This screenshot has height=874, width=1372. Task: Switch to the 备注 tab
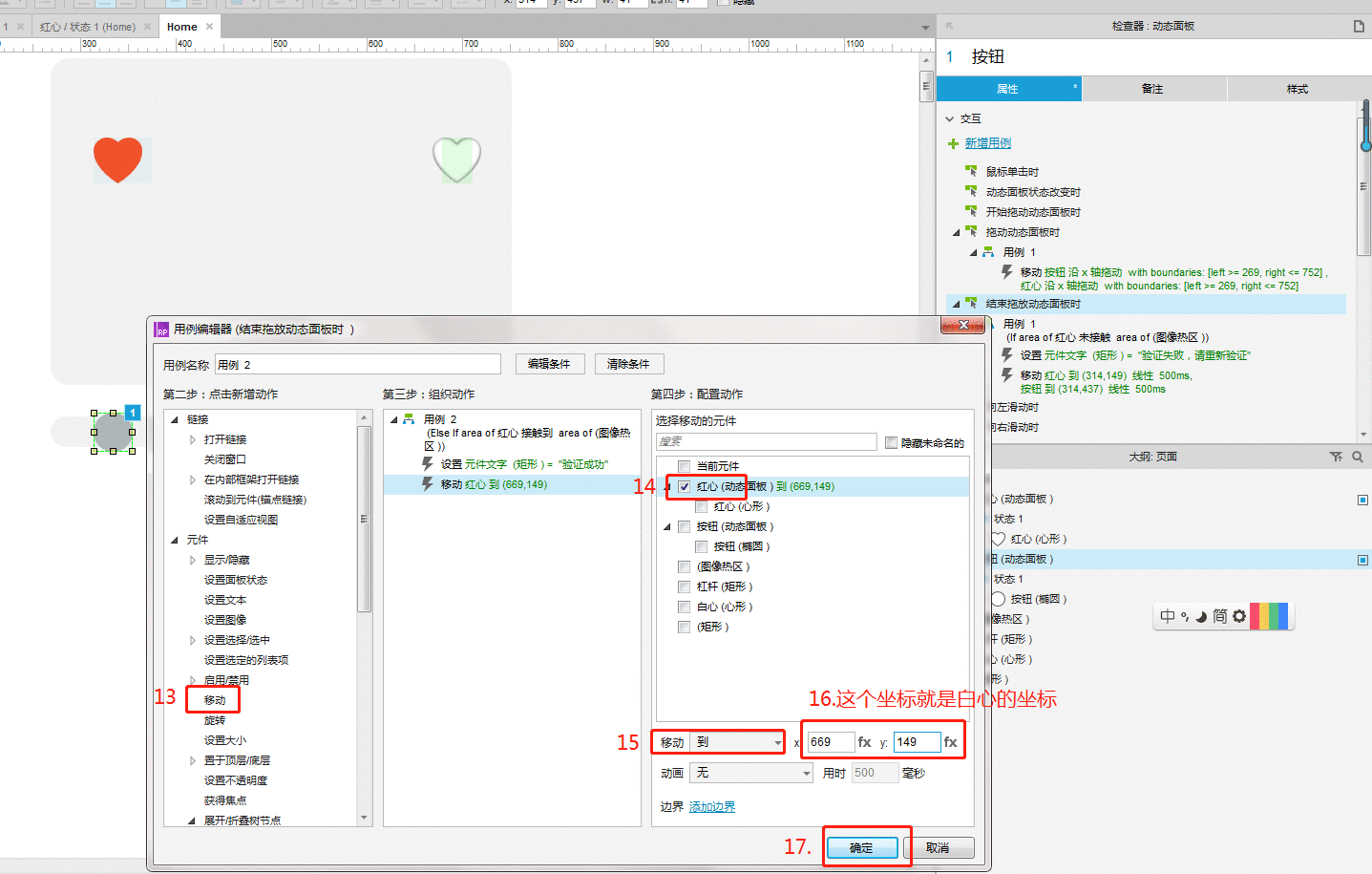1153,89
